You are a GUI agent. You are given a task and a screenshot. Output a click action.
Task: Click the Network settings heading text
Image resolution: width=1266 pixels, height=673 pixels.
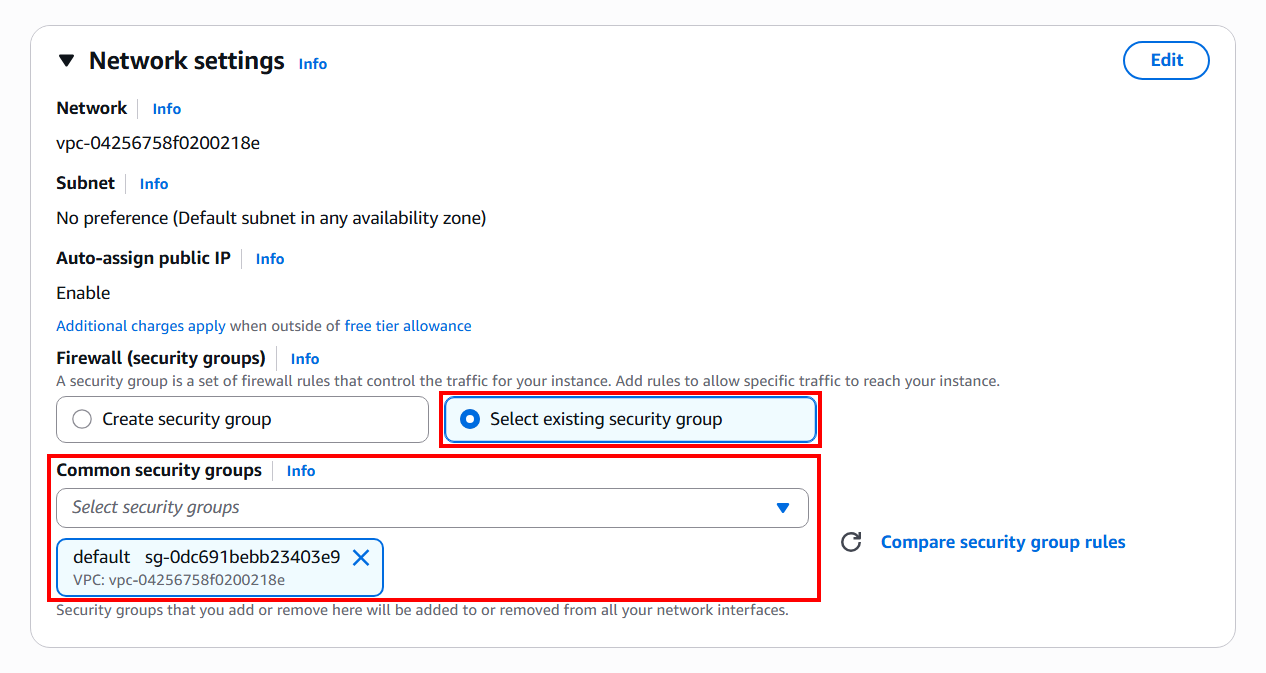pos(187,61)
